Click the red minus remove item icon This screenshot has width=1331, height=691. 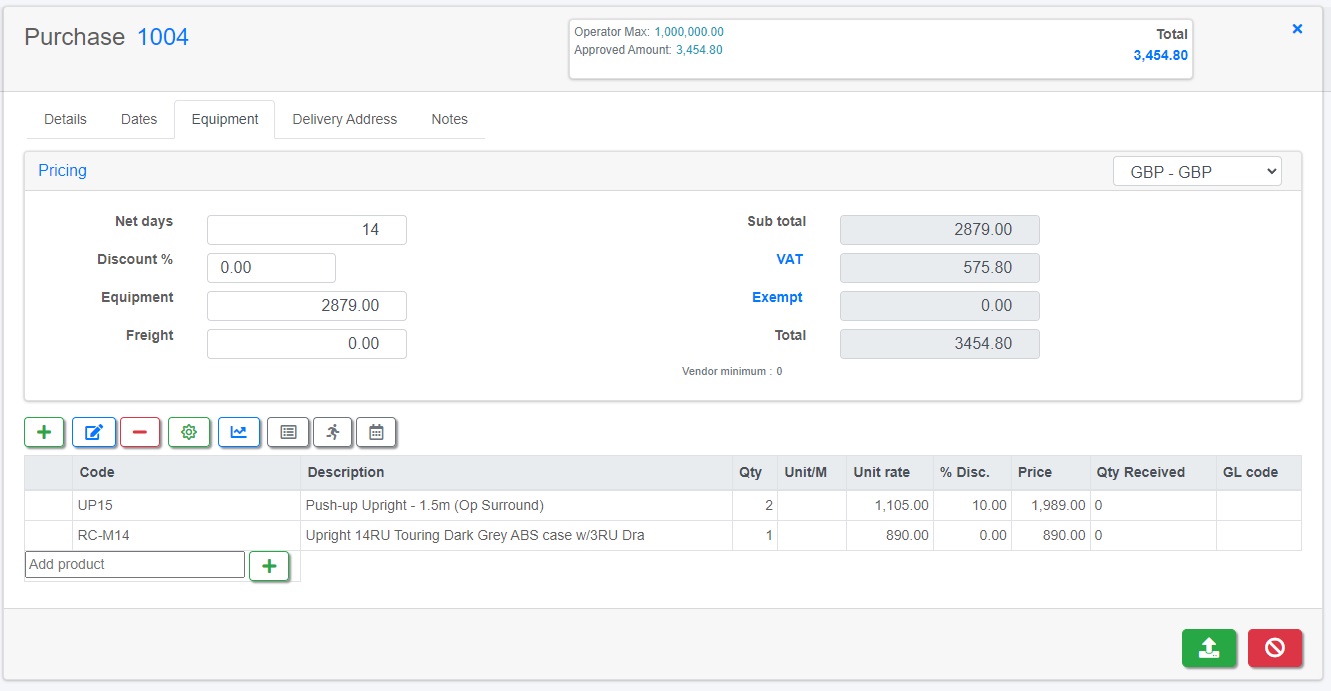click(x=140, y=432)
